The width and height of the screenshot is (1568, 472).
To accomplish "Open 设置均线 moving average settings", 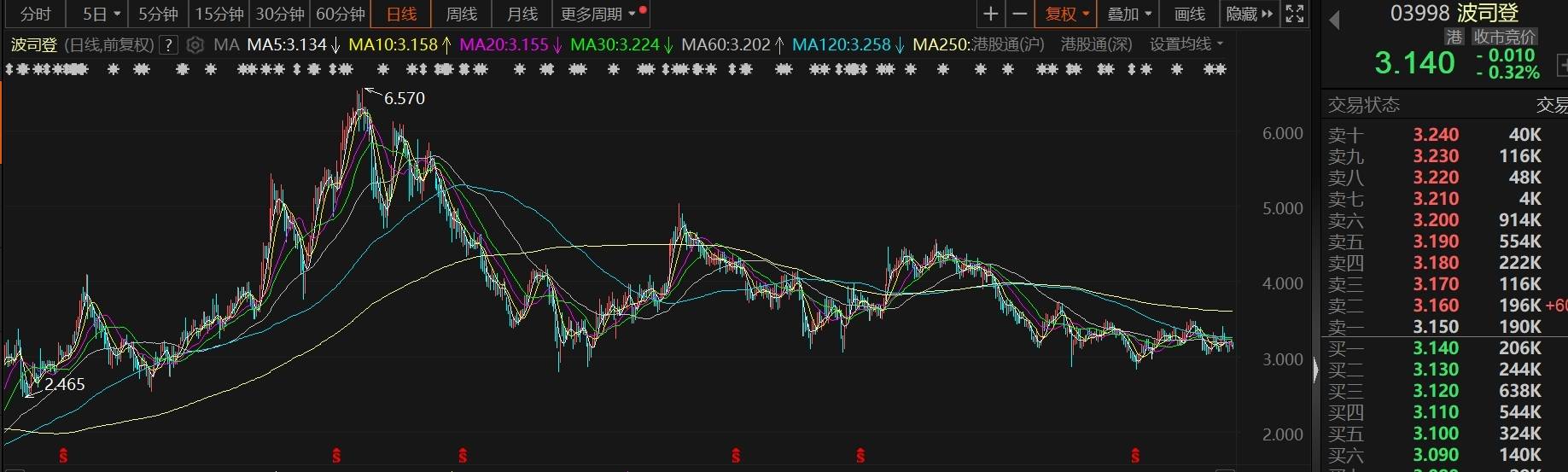I will click(1186, 44).
